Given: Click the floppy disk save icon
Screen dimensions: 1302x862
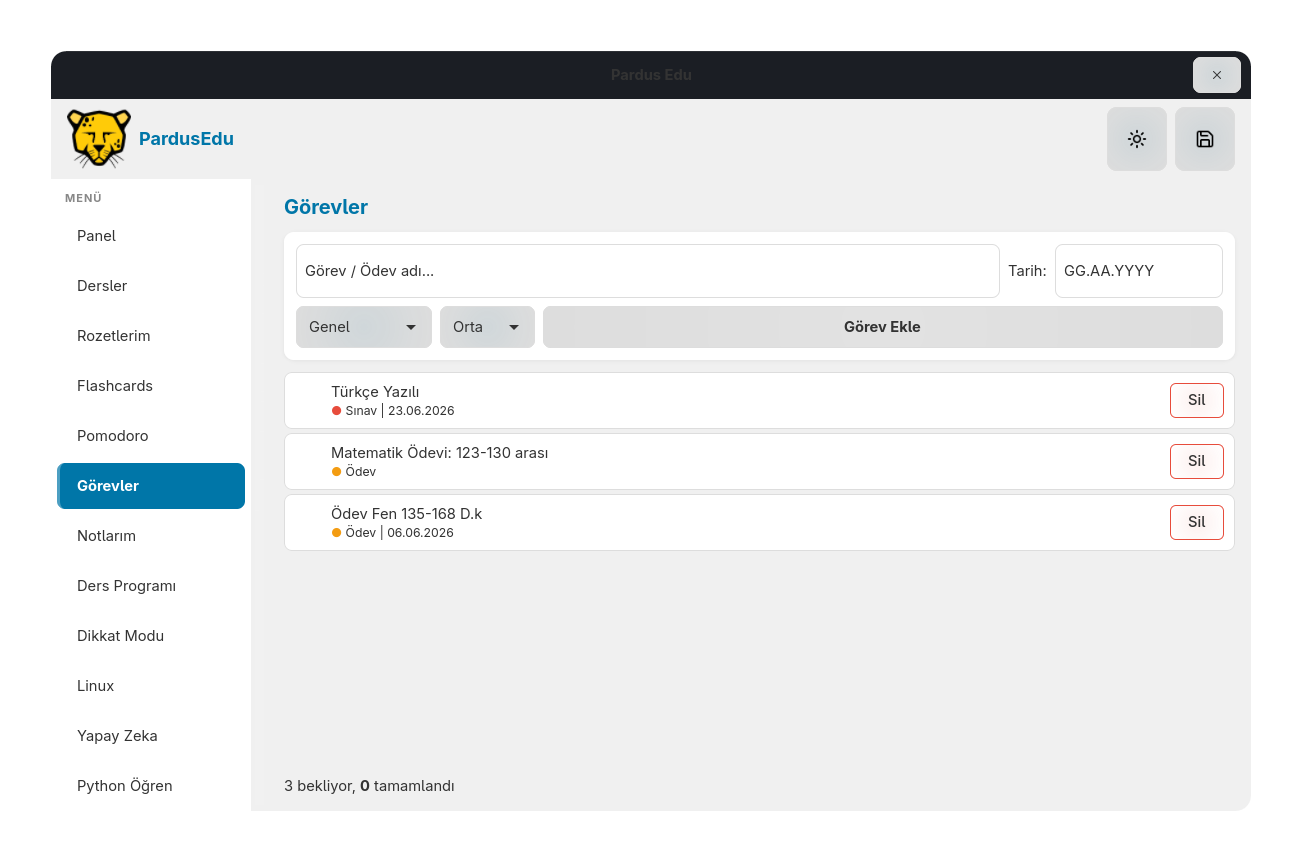Looking at the screenshot, I should pyautogui.click(x=1204, y=139).
